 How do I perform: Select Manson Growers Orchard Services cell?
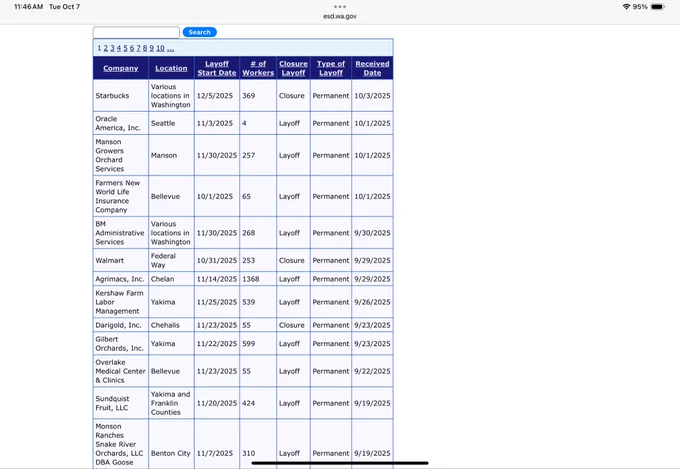[x=121, y=155]
